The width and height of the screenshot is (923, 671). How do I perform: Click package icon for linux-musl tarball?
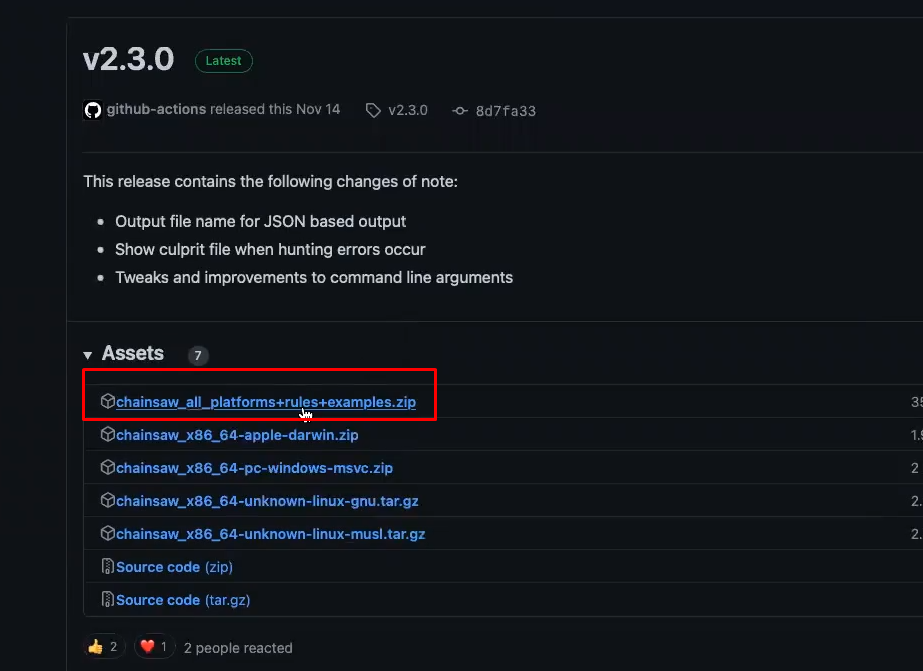pos(108,533)
